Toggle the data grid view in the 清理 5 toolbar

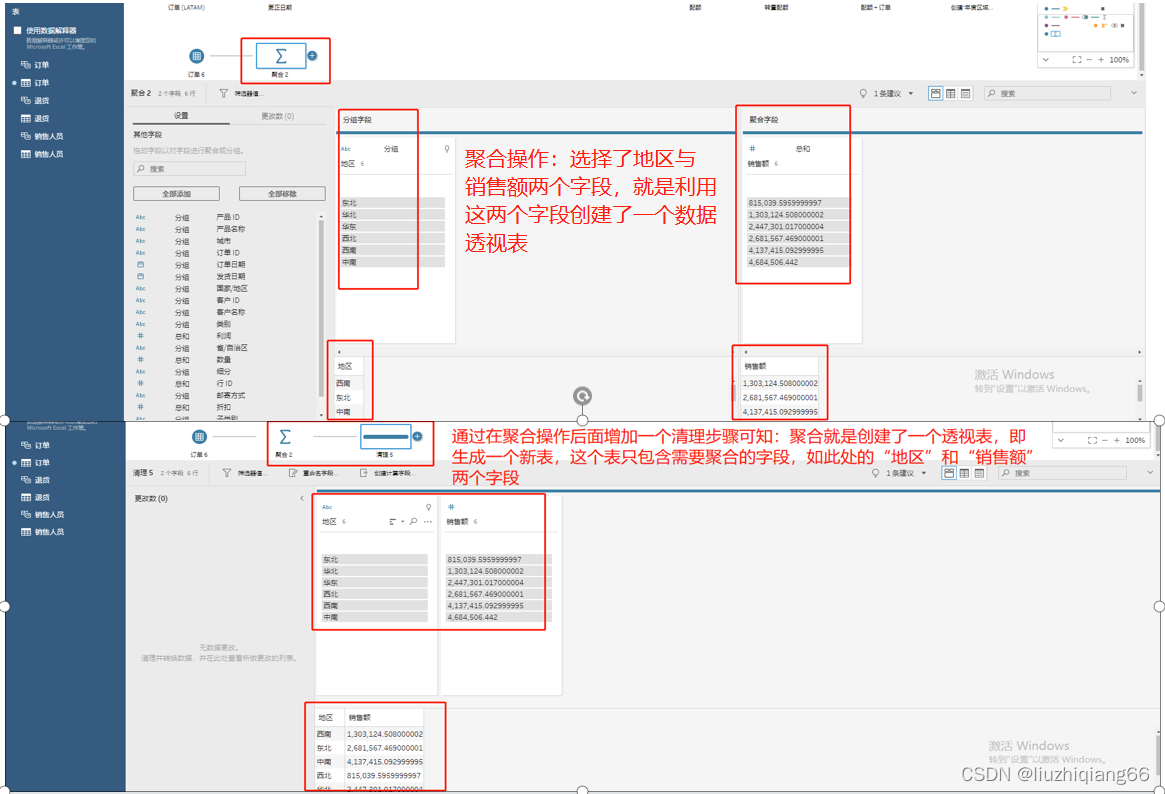click(x=964, y=473)
